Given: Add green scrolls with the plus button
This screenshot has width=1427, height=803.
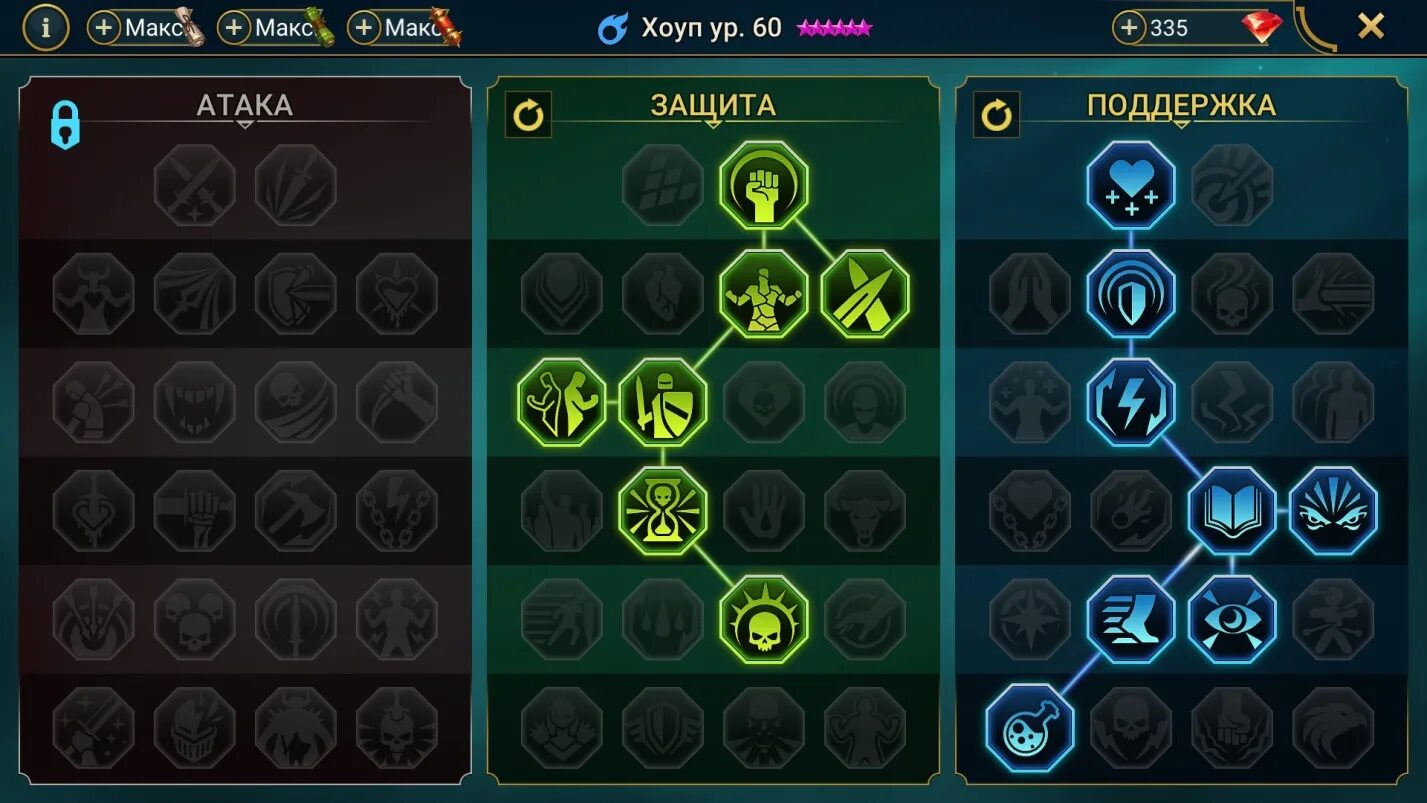Looking at the screenshot, I should [234, 28].
